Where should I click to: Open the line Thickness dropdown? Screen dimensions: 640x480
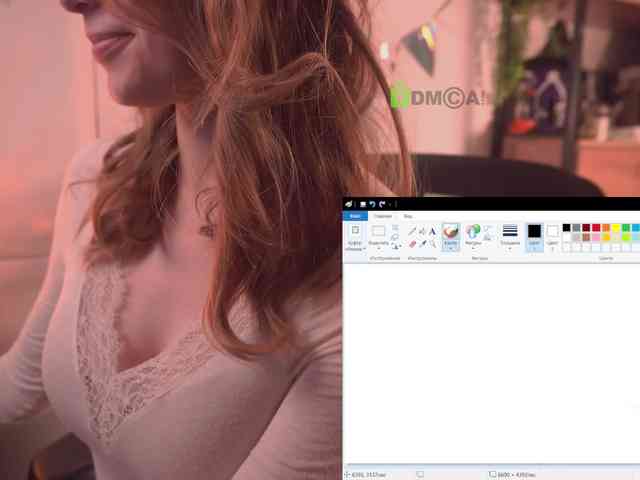click(510, 235)
